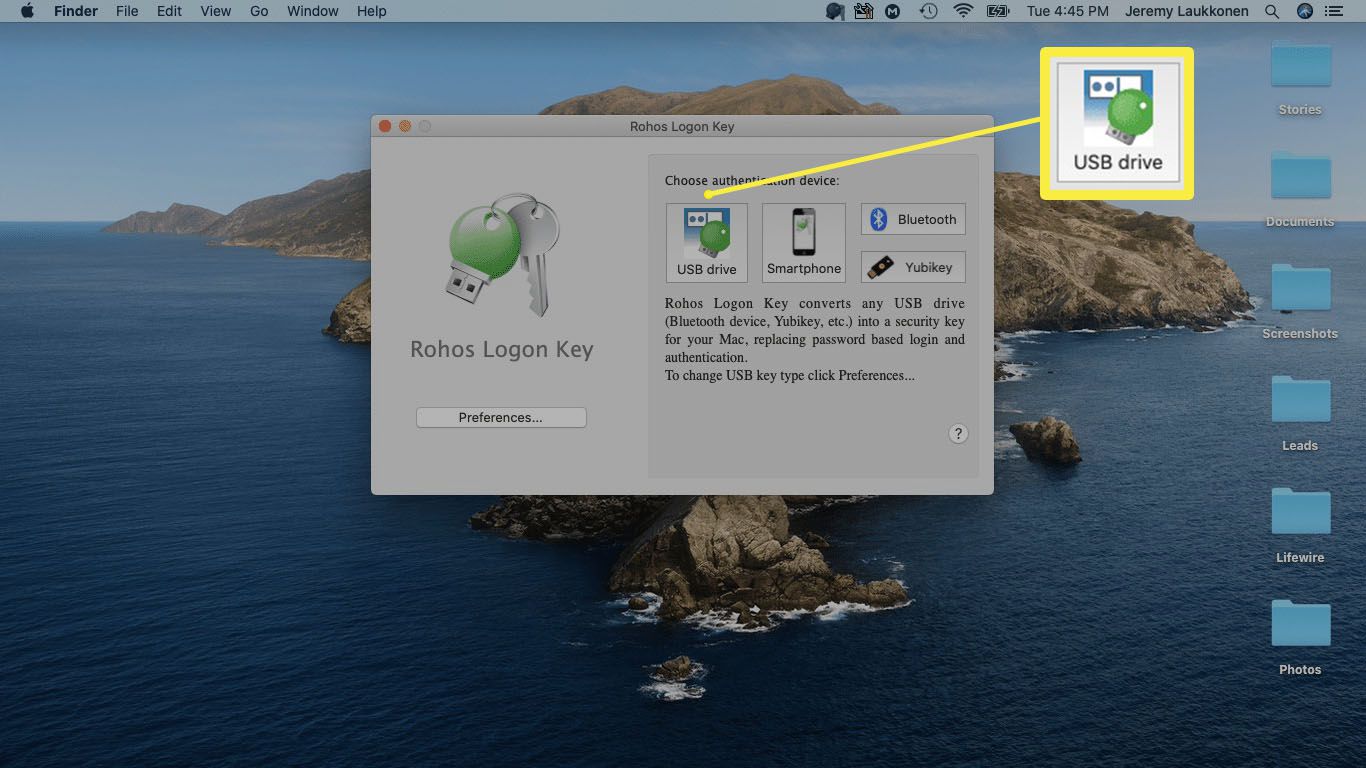This screenshot has height=768, width=1366.
Task: Open Siri from menu bar
Action: pyautogui.click(x=1304, y=11)
